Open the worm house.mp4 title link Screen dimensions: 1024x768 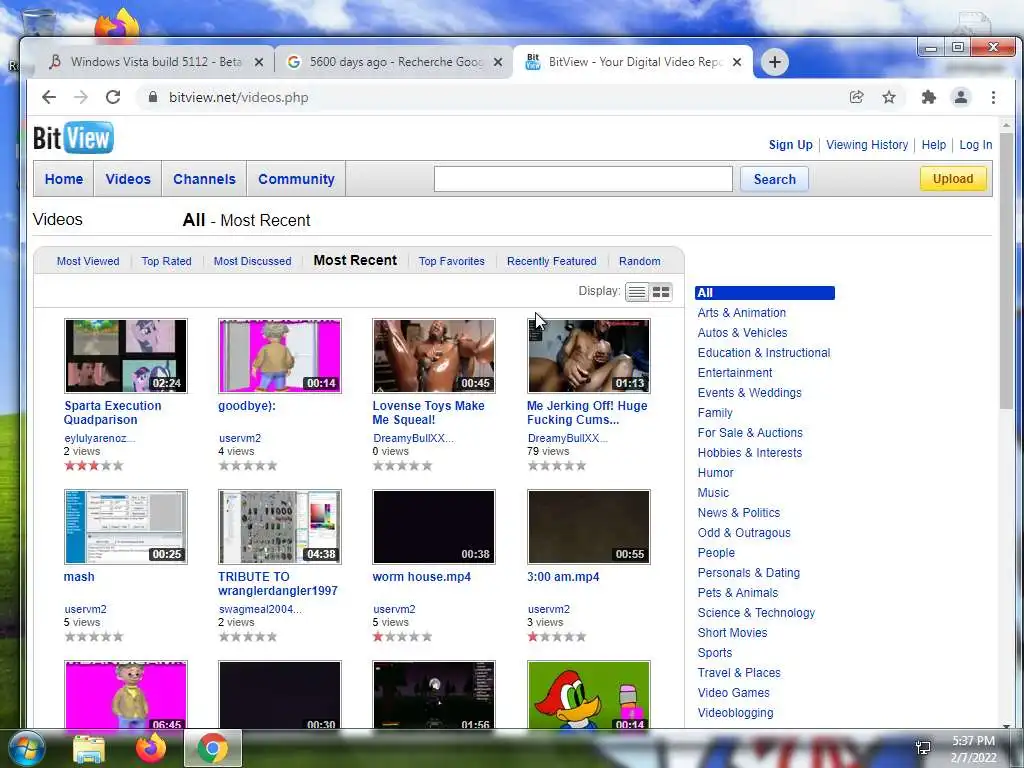pyautogui.click(x=421, y=577)
